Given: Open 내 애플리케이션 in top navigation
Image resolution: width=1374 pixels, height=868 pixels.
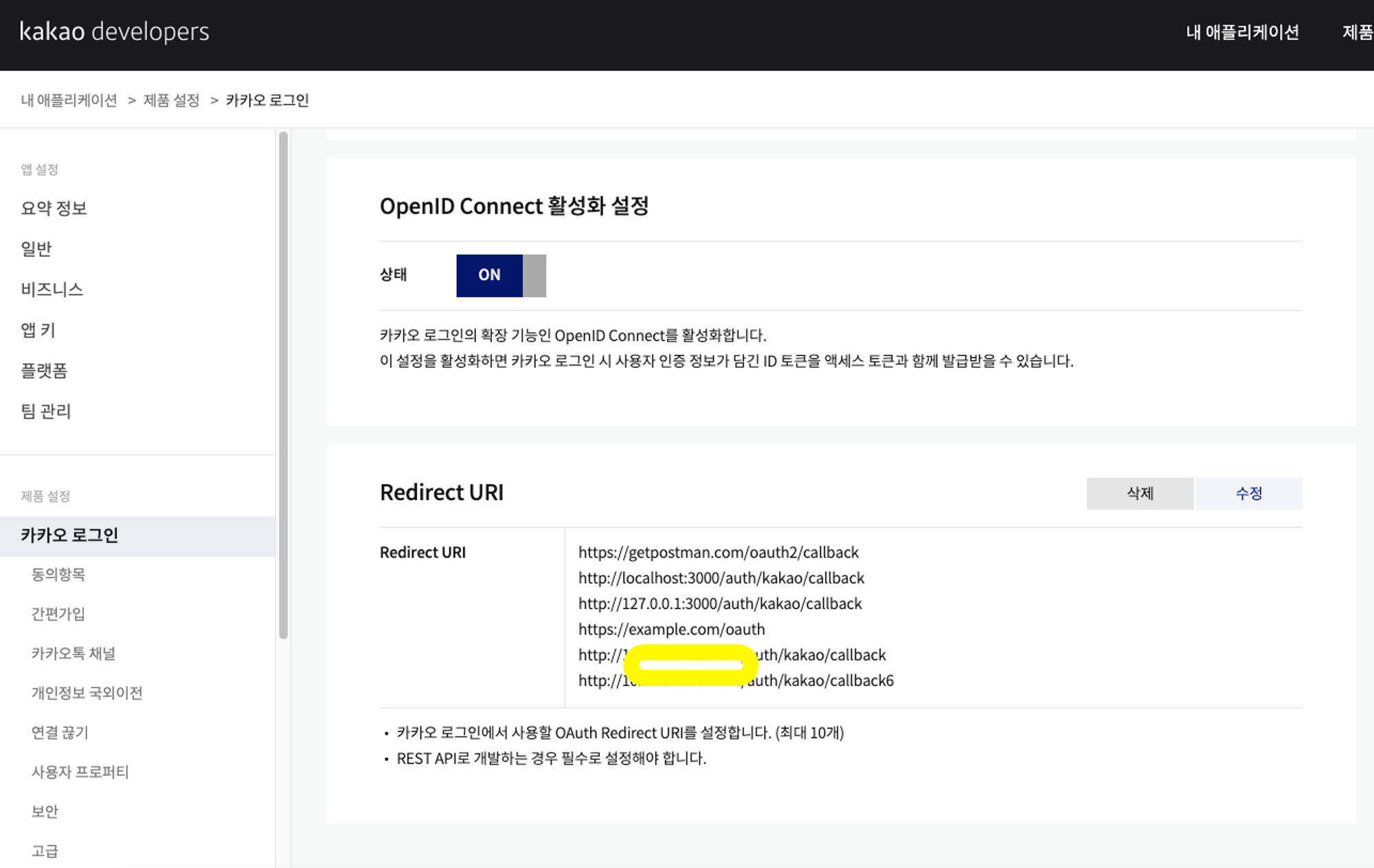Looking at the screenshot, I should click(1242, 32).
